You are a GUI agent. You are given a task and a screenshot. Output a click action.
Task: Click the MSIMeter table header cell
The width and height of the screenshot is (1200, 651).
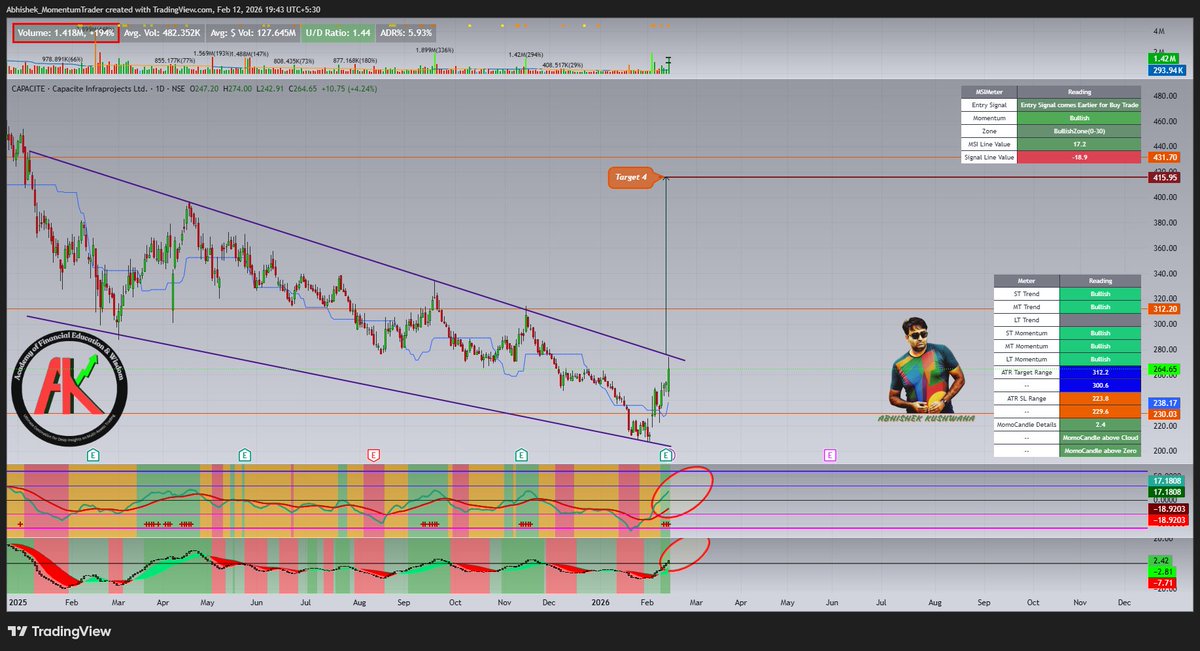tap(988, 92)
